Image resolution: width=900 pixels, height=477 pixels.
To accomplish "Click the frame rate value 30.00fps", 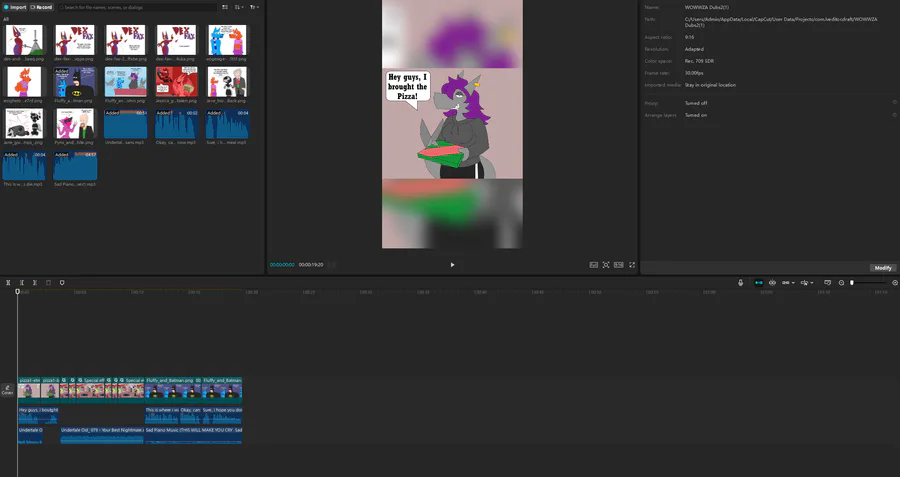I will click(693, 73).
